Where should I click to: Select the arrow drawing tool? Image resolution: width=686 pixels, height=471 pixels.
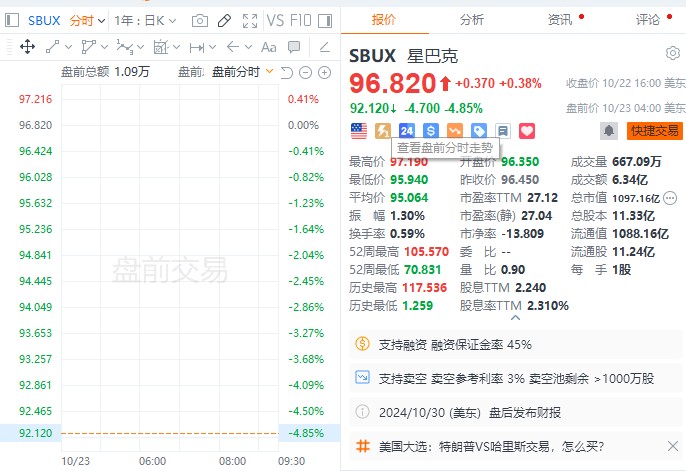(233, 46)
